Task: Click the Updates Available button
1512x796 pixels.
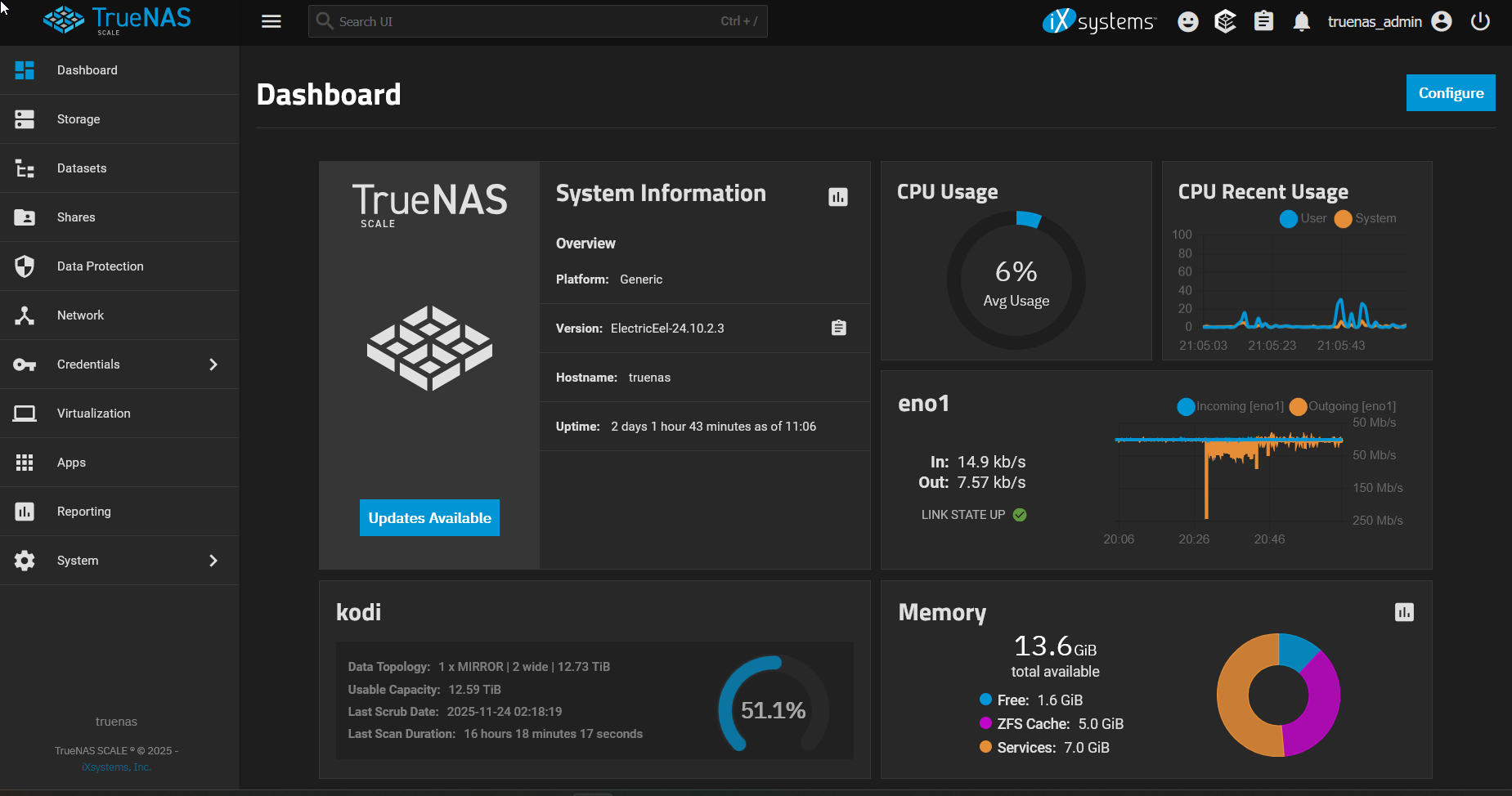Action: [x=429, y=518]
